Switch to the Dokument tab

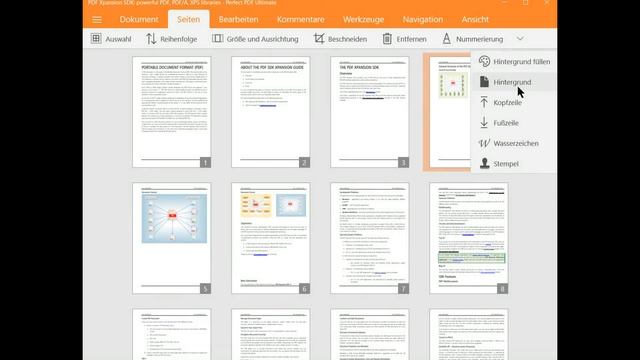coord(139,20)
